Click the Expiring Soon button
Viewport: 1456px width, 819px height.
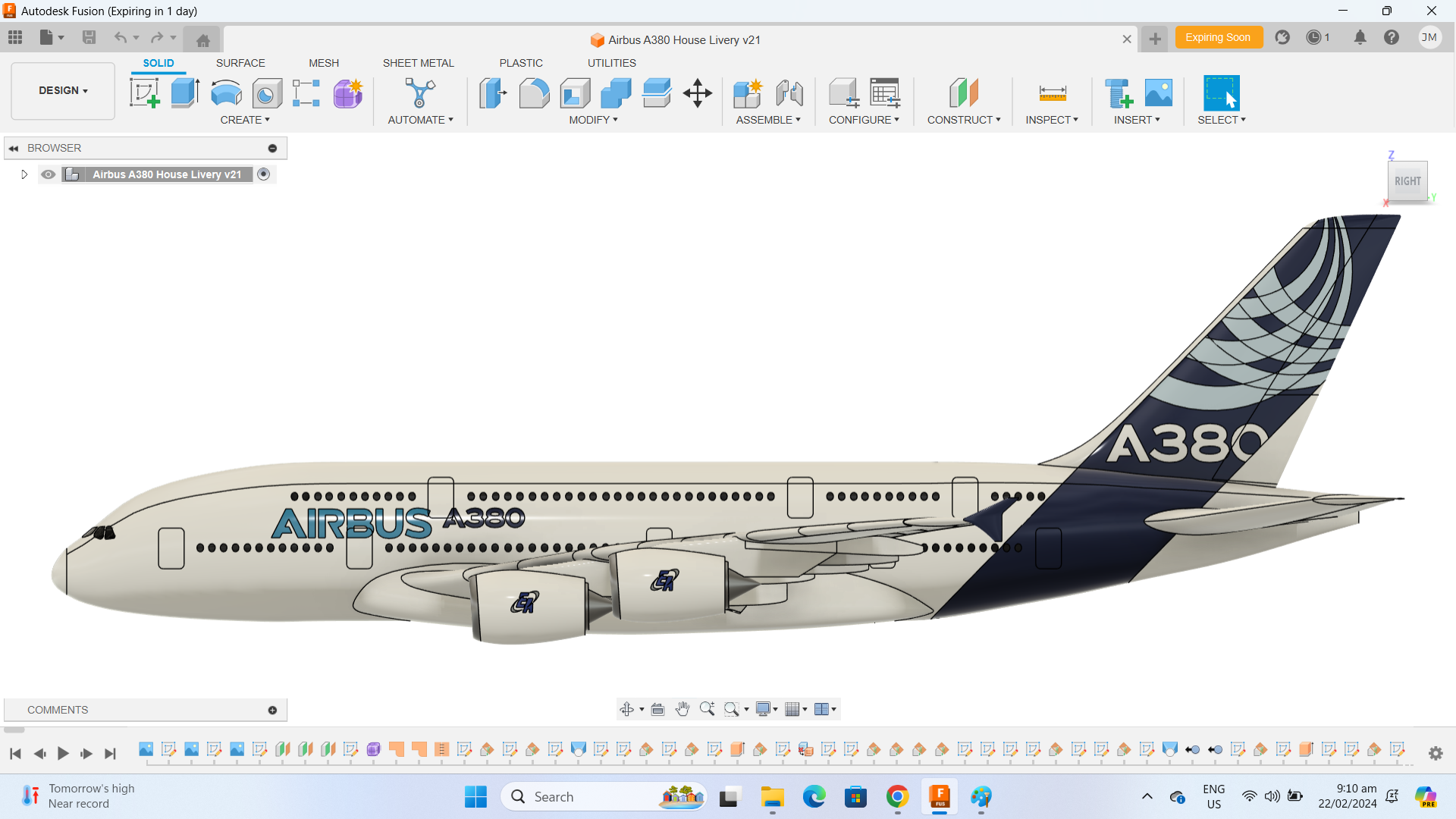(1219, 36)
